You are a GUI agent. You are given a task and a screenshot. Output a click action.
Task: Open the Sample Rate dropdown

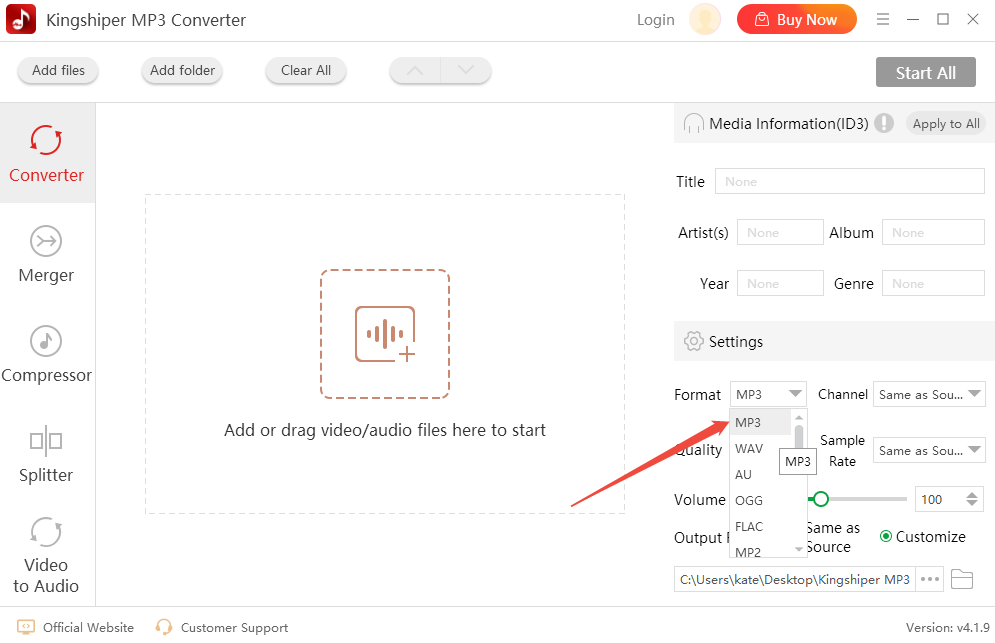click(x=929, y=450)
